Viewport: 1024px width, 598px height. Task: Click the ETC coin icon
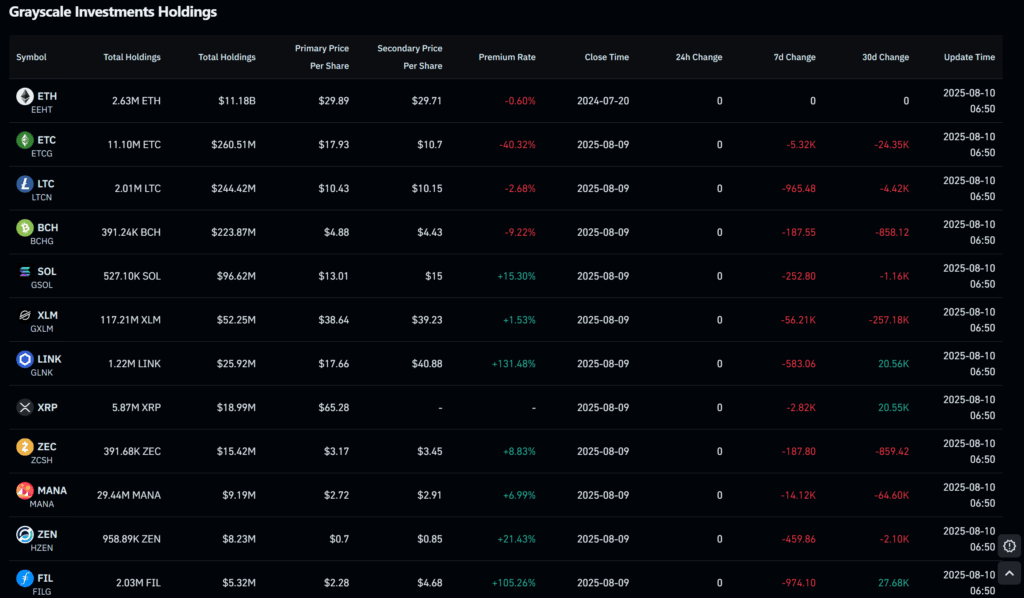[x=25, y=140]
